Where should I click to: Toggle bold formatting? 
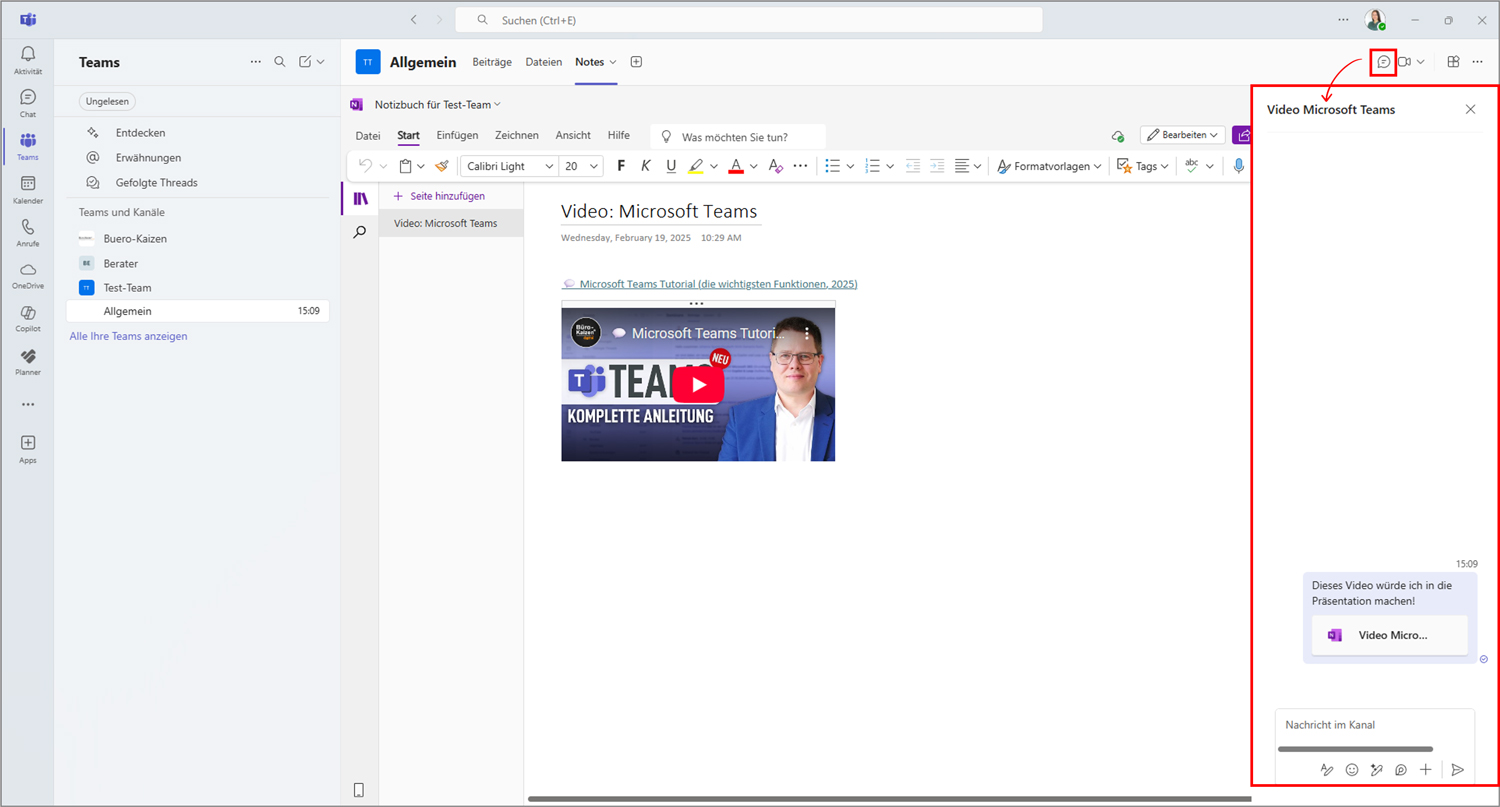click(x=621, y=166)
